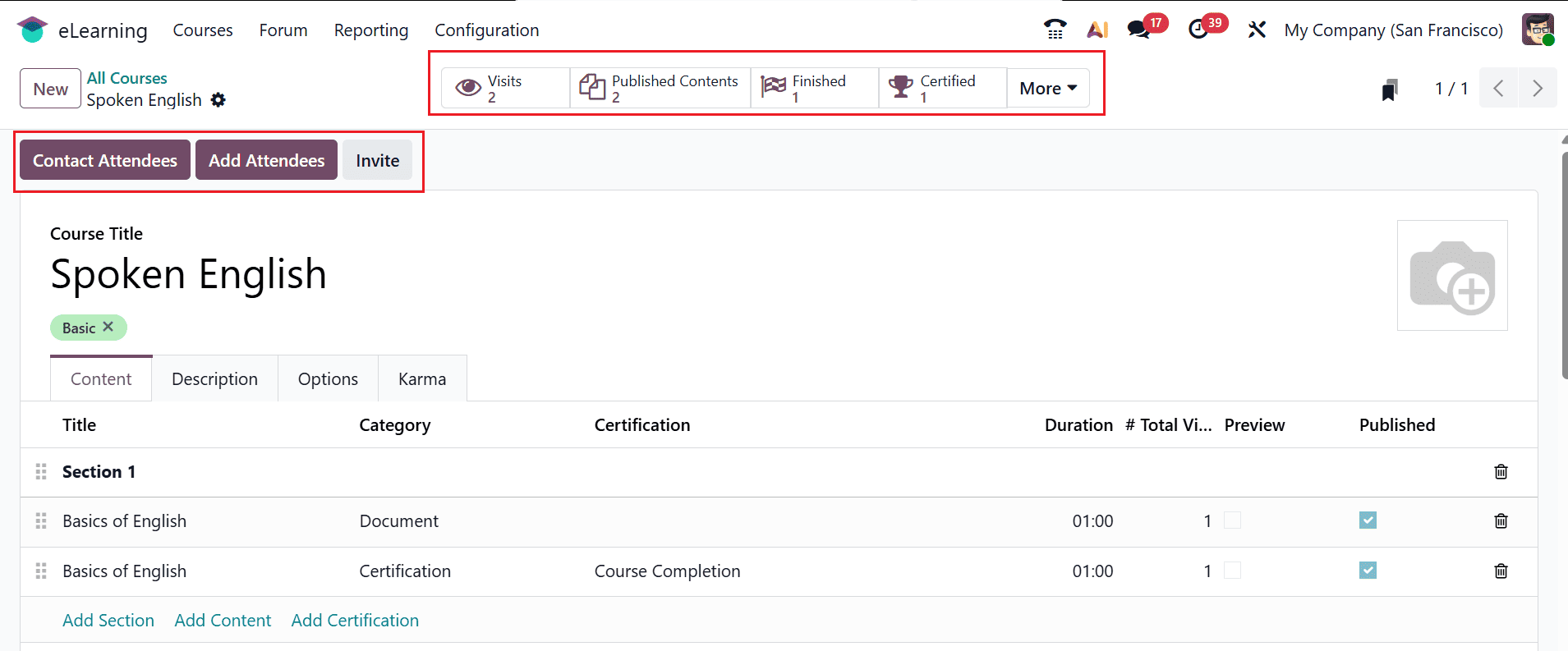Screen dimensions: 1568x651
Task: Click the Invite button
Action: point(377,160)
